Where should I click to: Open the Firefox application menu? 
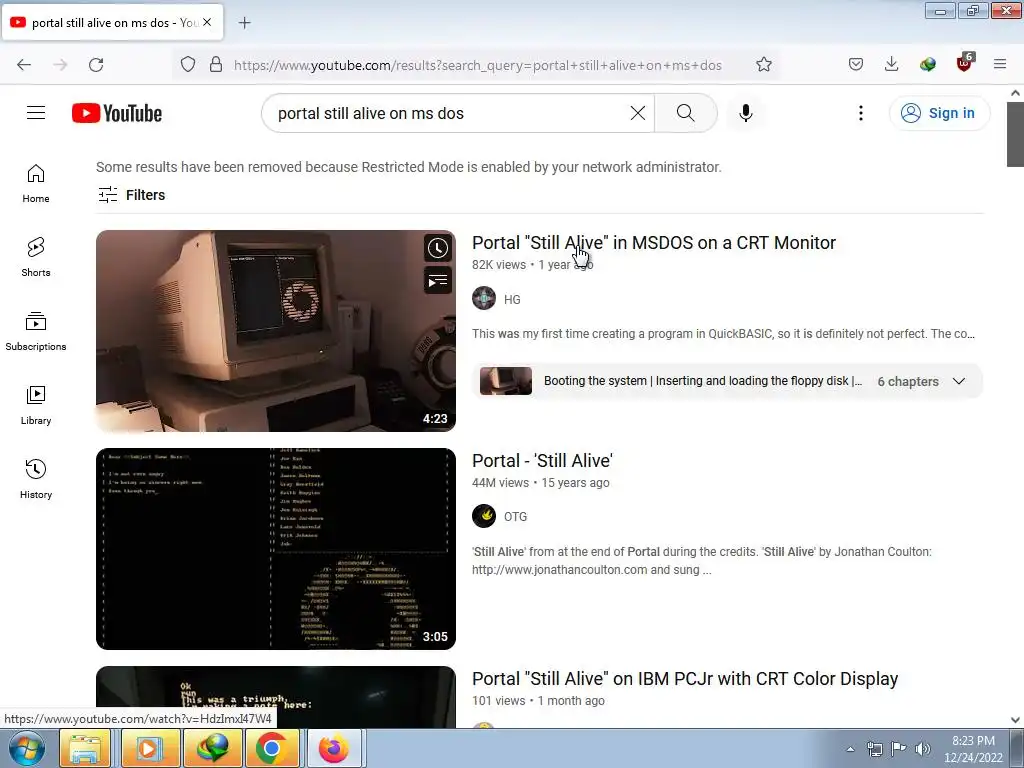1000,64
